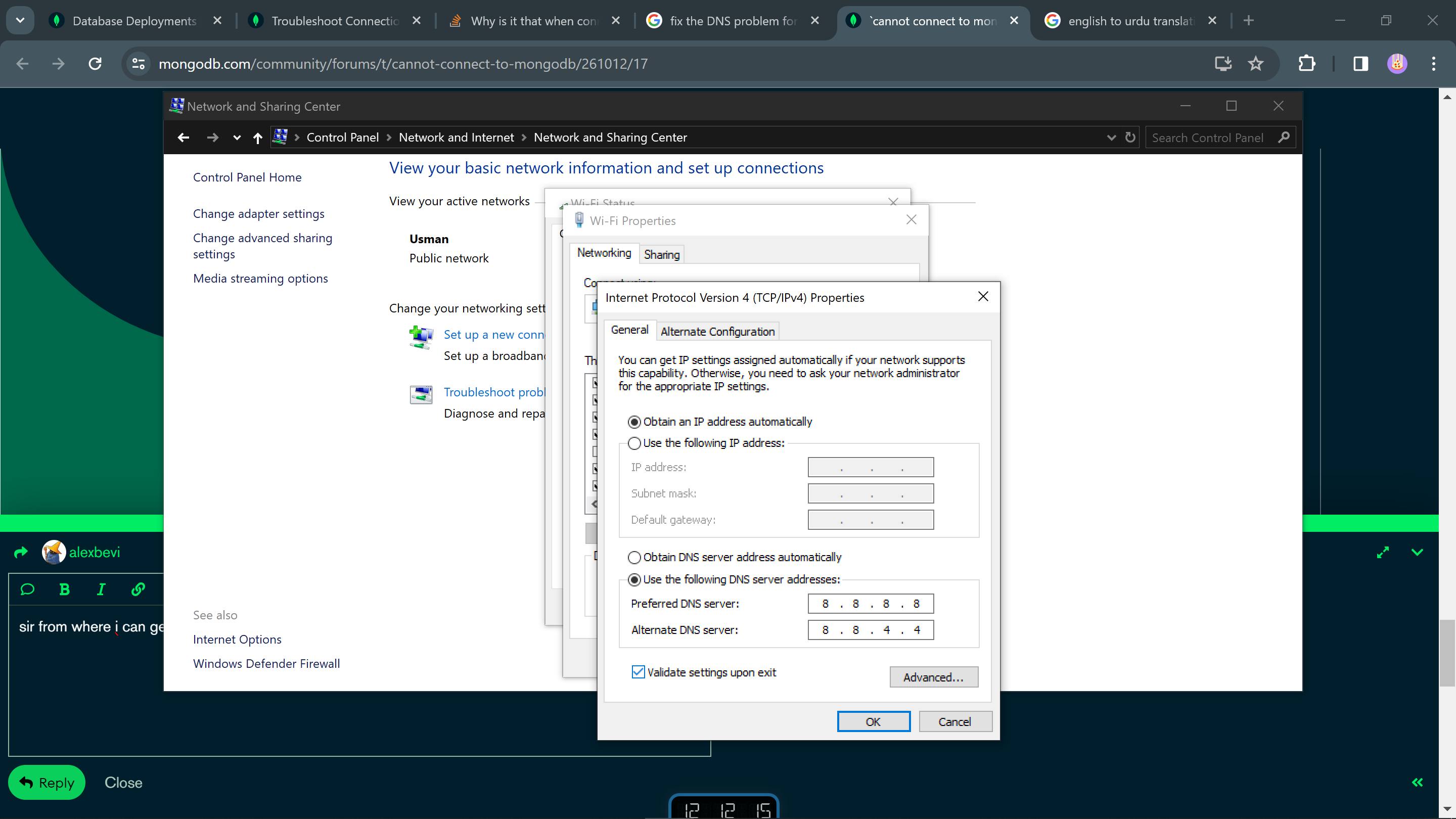Viewport: 1456px width, 819px height.
Task: Switch to the Troubleshoot Connection tab
Action: click(x=335, y=21)
